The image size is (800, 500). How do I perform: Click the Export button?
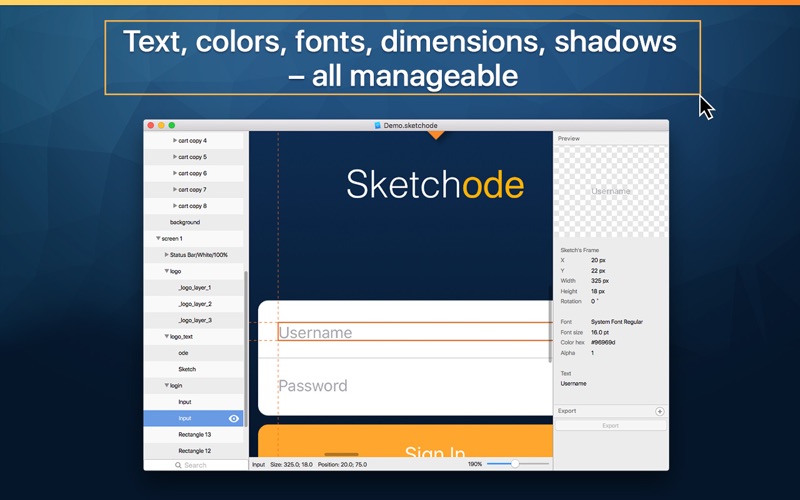(x=611, y=426)
